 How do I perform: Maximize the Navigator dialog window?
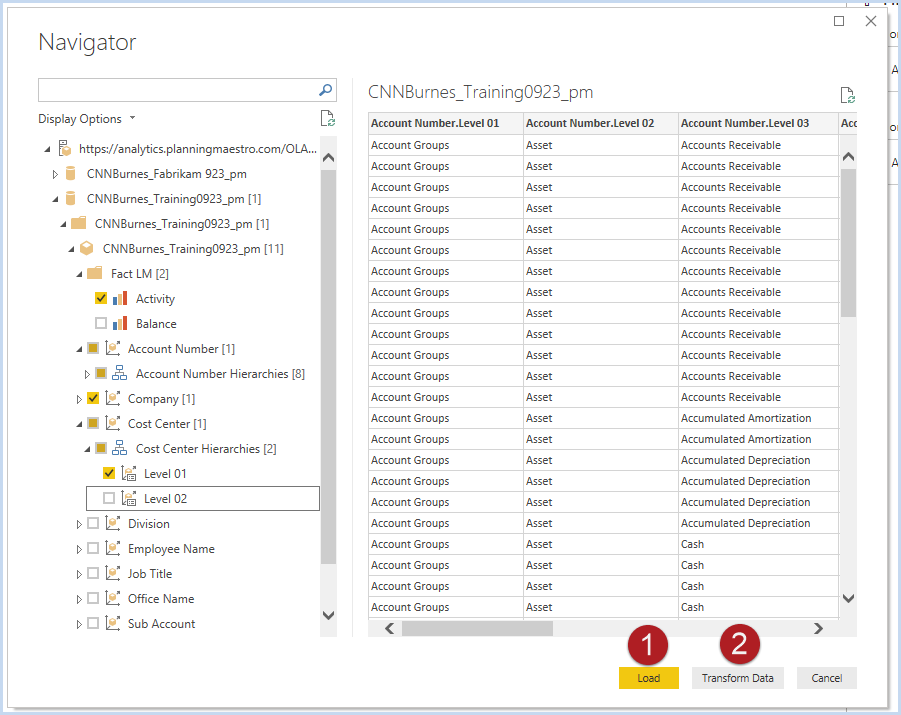(x=839, y=21)
